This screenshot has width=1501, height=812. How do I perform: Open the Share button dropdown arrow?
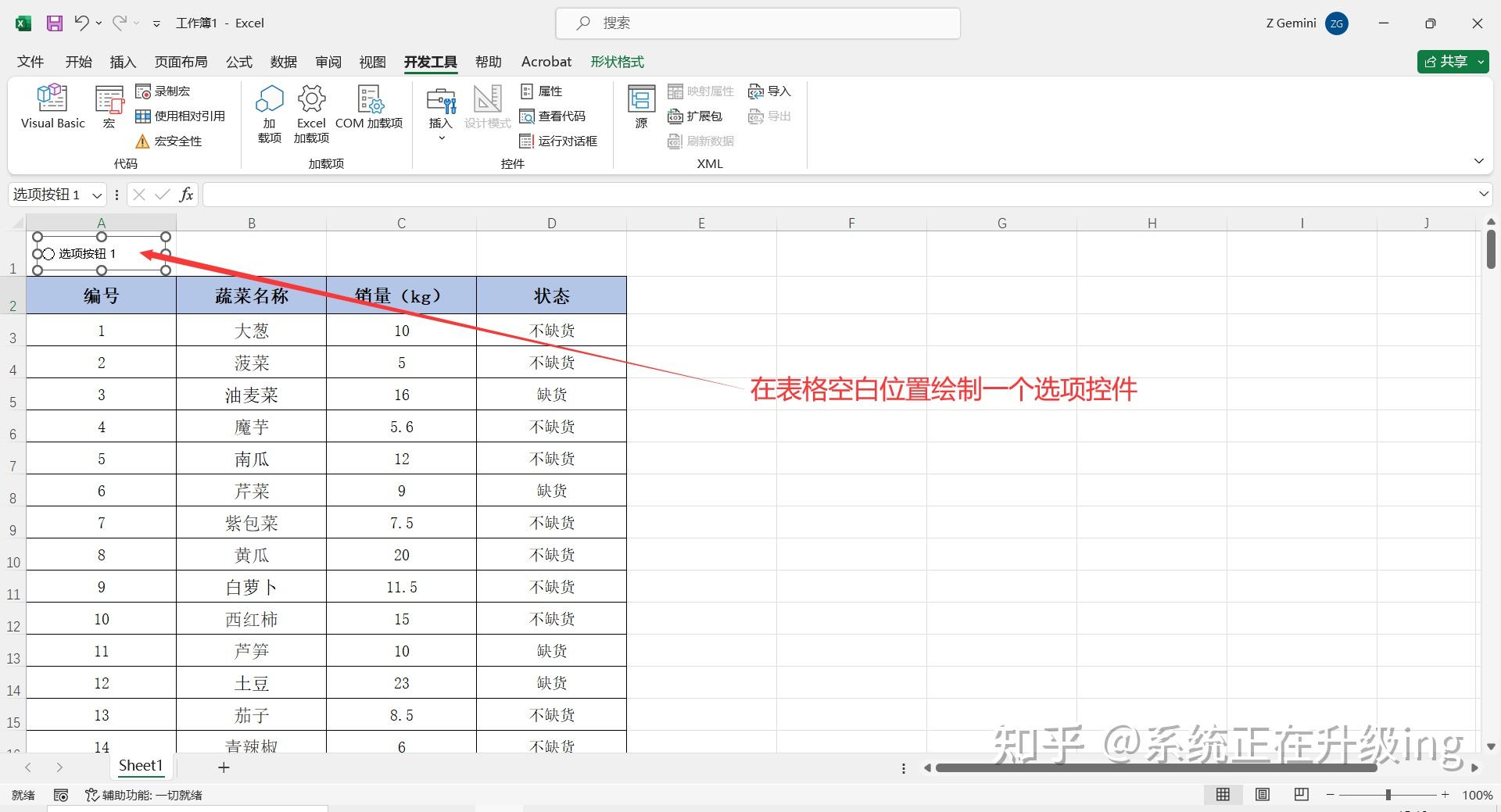coord(1481,62)
